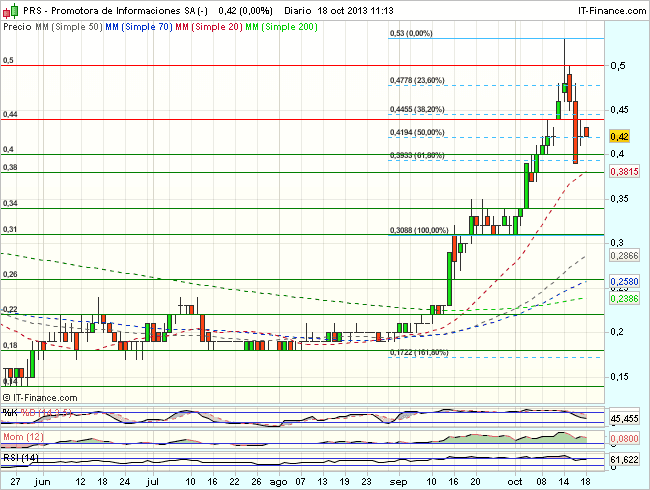Screen dimensions: 650x490
Task: Click the 0,45 price scale label
Action: [619, 110]
